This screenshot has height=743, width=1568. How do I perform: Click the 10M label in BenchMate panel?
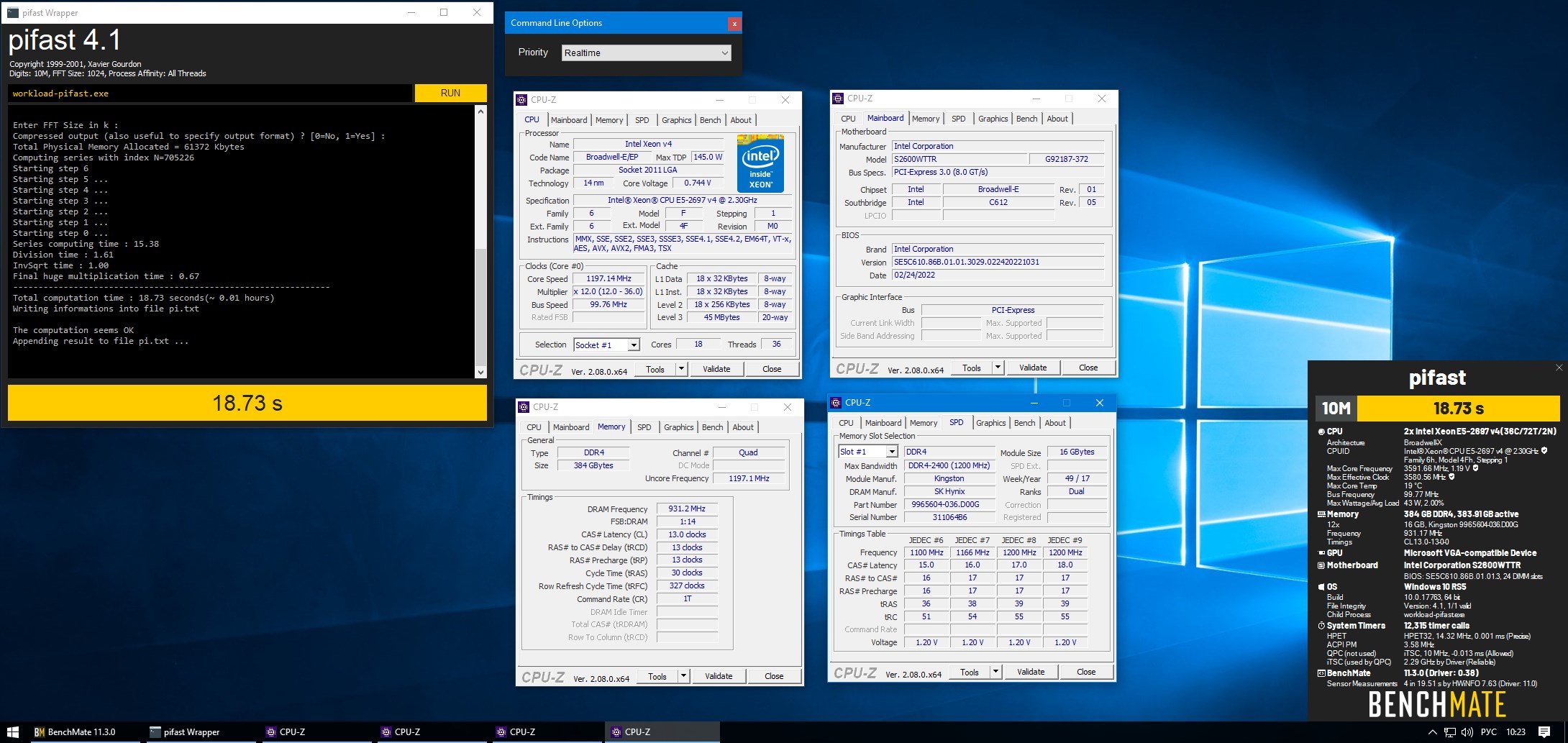tap(1336, 409)
